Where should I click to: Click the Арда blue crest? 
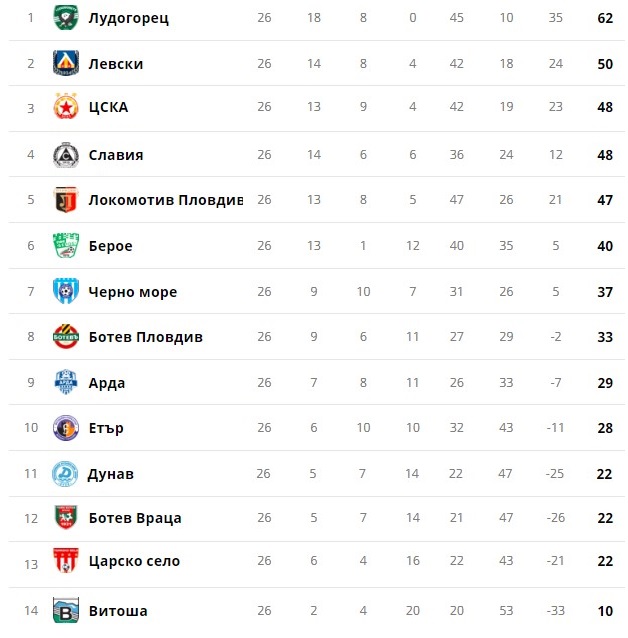click(66, 382)
